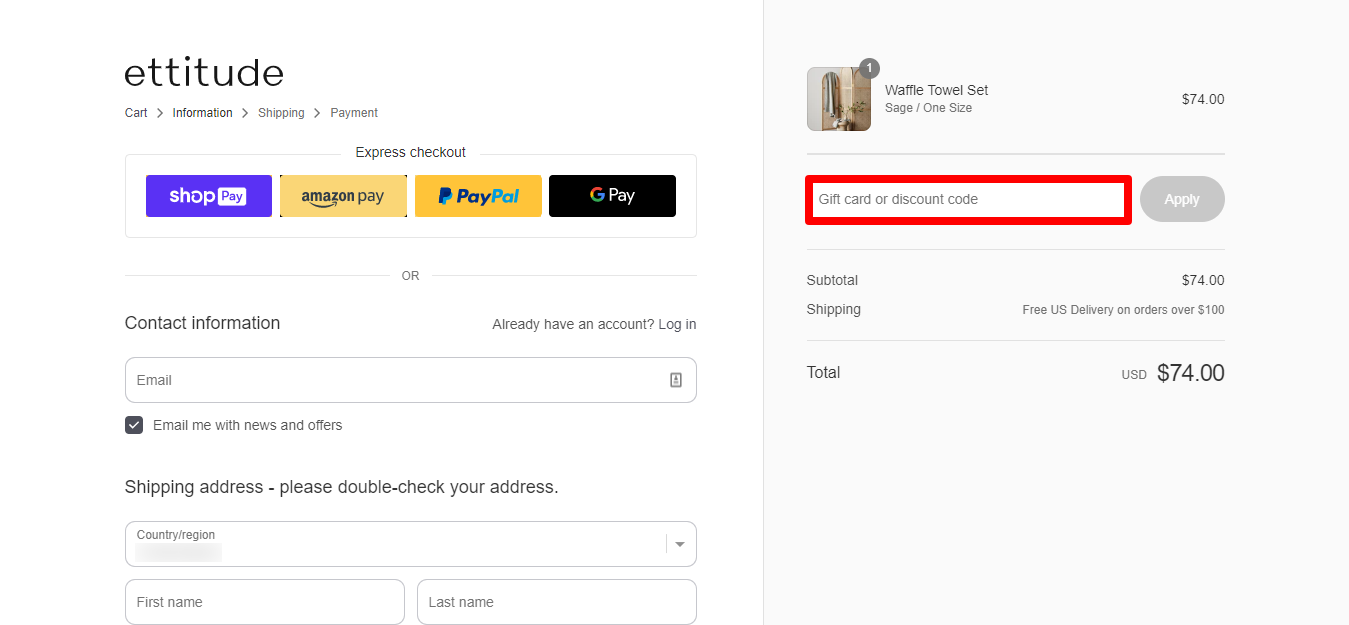Click the ettitude logo
The image size is (1349, 625).
(x=204, y=72)
